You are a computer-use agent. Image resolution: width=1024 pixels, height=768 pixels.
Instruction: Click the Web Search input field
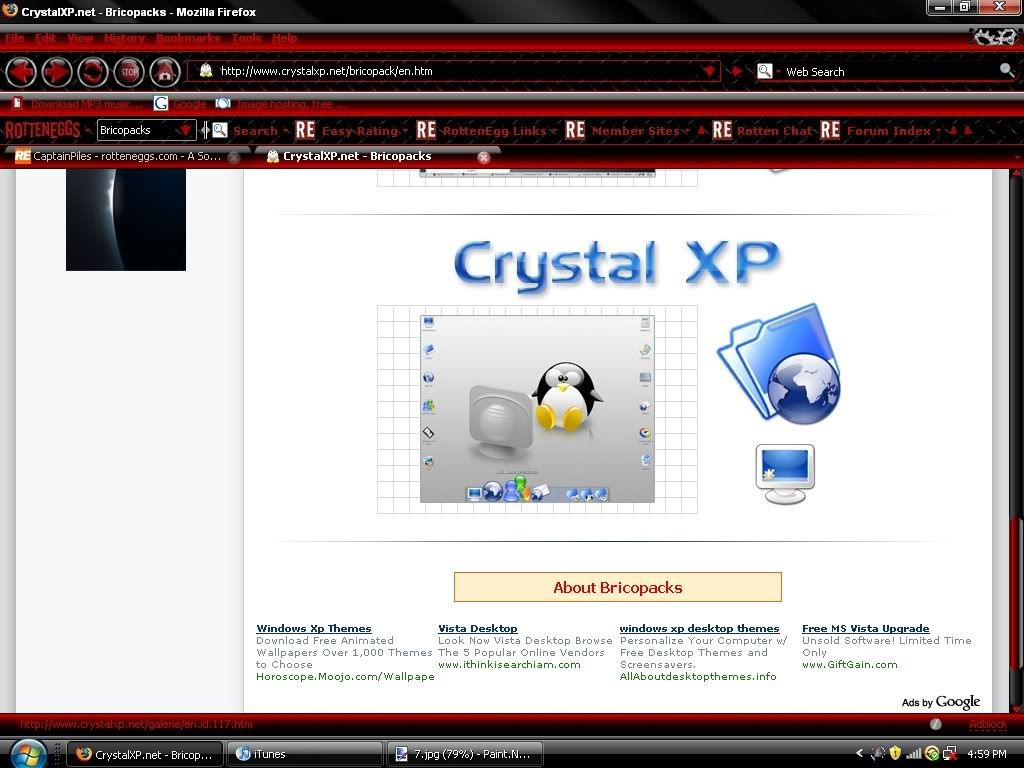tap(888, 71)
